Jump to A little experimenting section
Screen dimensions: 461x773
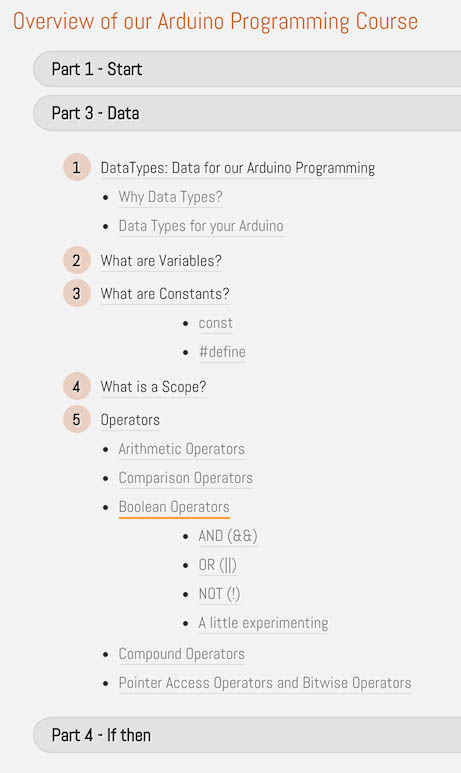click(x=263, y=623)
